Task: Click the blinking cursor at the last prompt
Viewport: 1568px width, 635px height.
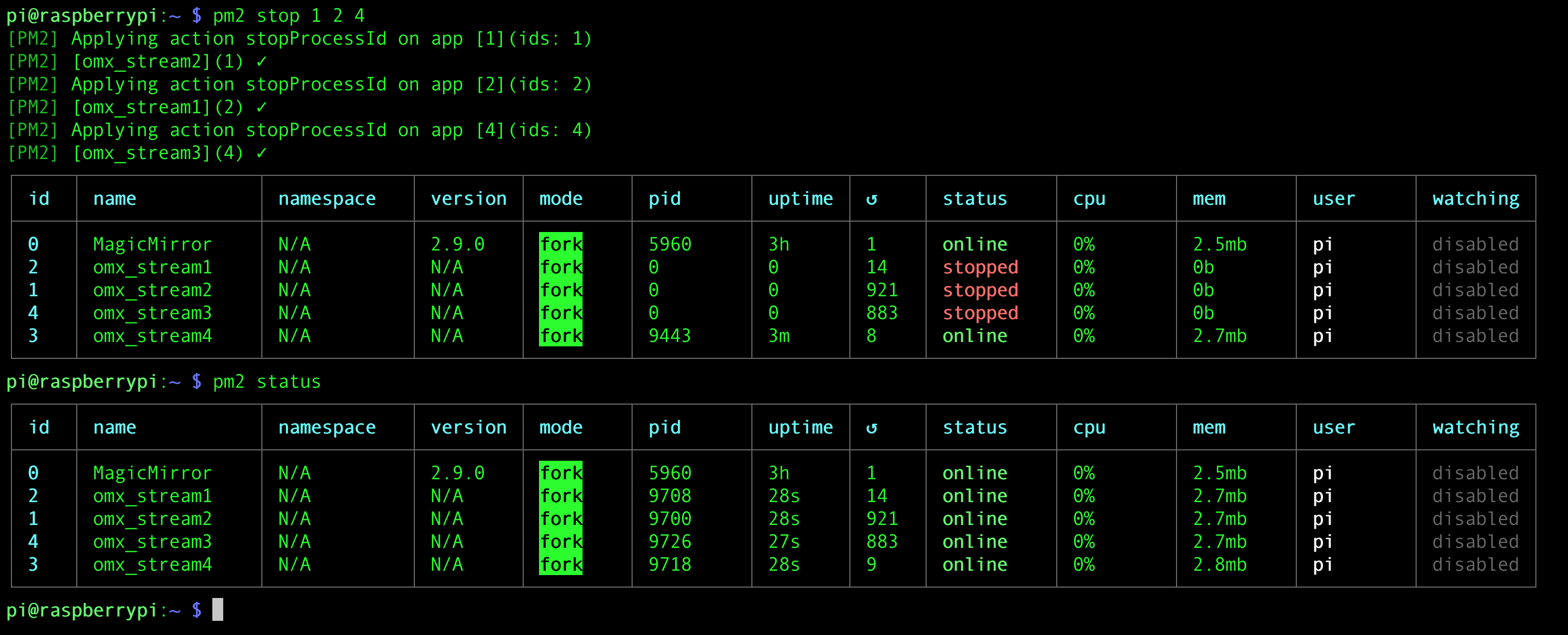Action: pyautogui.click(x=217, y=609)
